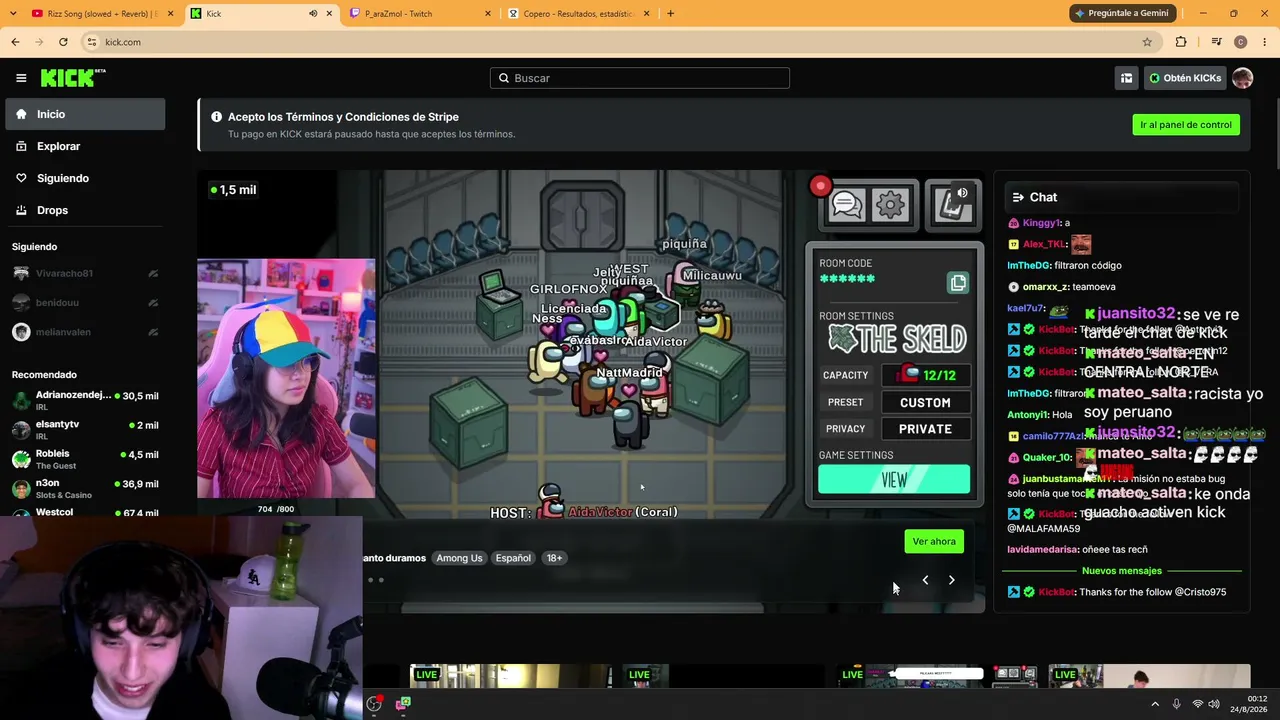This screenshot has height=720, width=1280.
Task: Open the n3on recommended channel
Action: [85, 488]
